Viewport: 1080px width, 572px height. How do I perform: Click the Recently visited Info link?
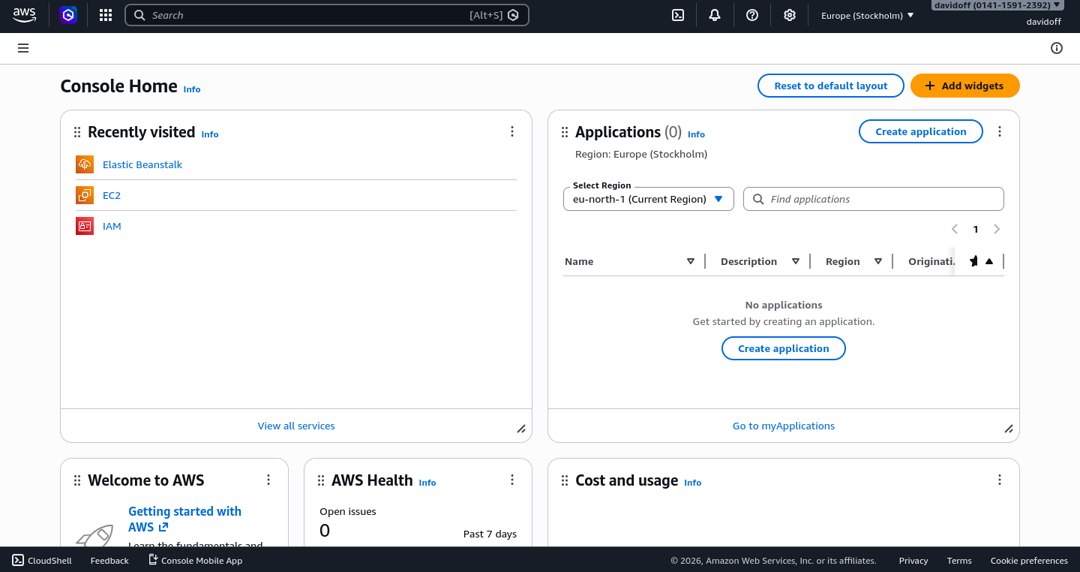[x=209, y=134]
